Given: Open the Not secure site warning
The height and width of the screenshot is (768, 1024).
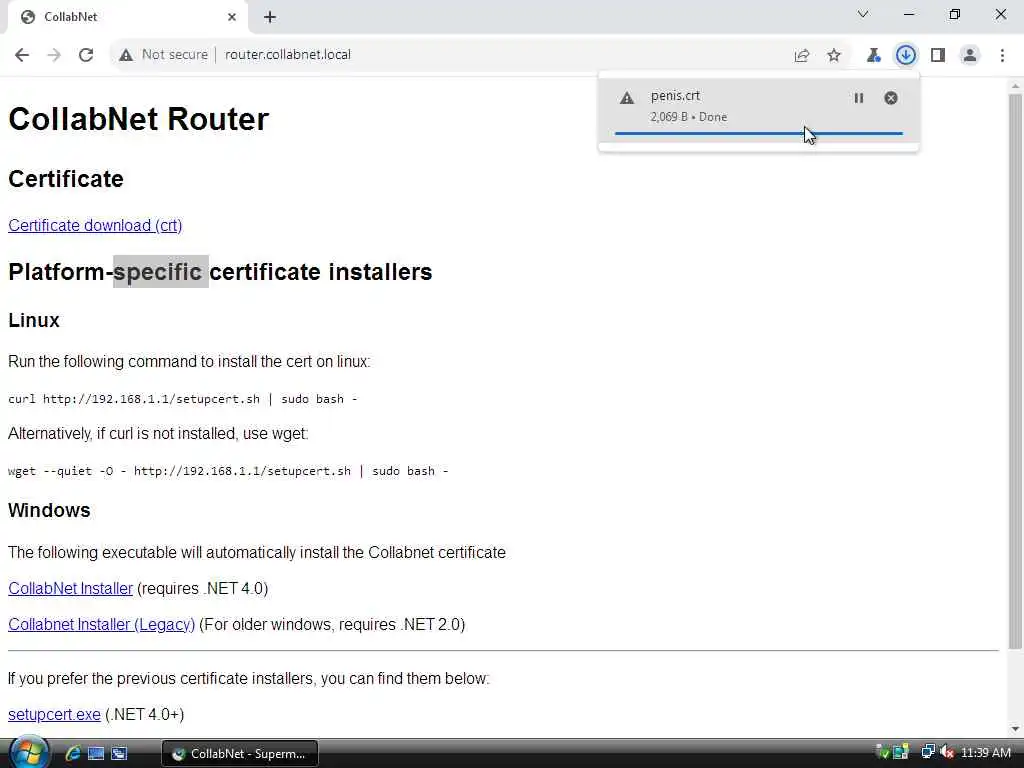Looking at the screenshot, I should [x=163, y=55].
